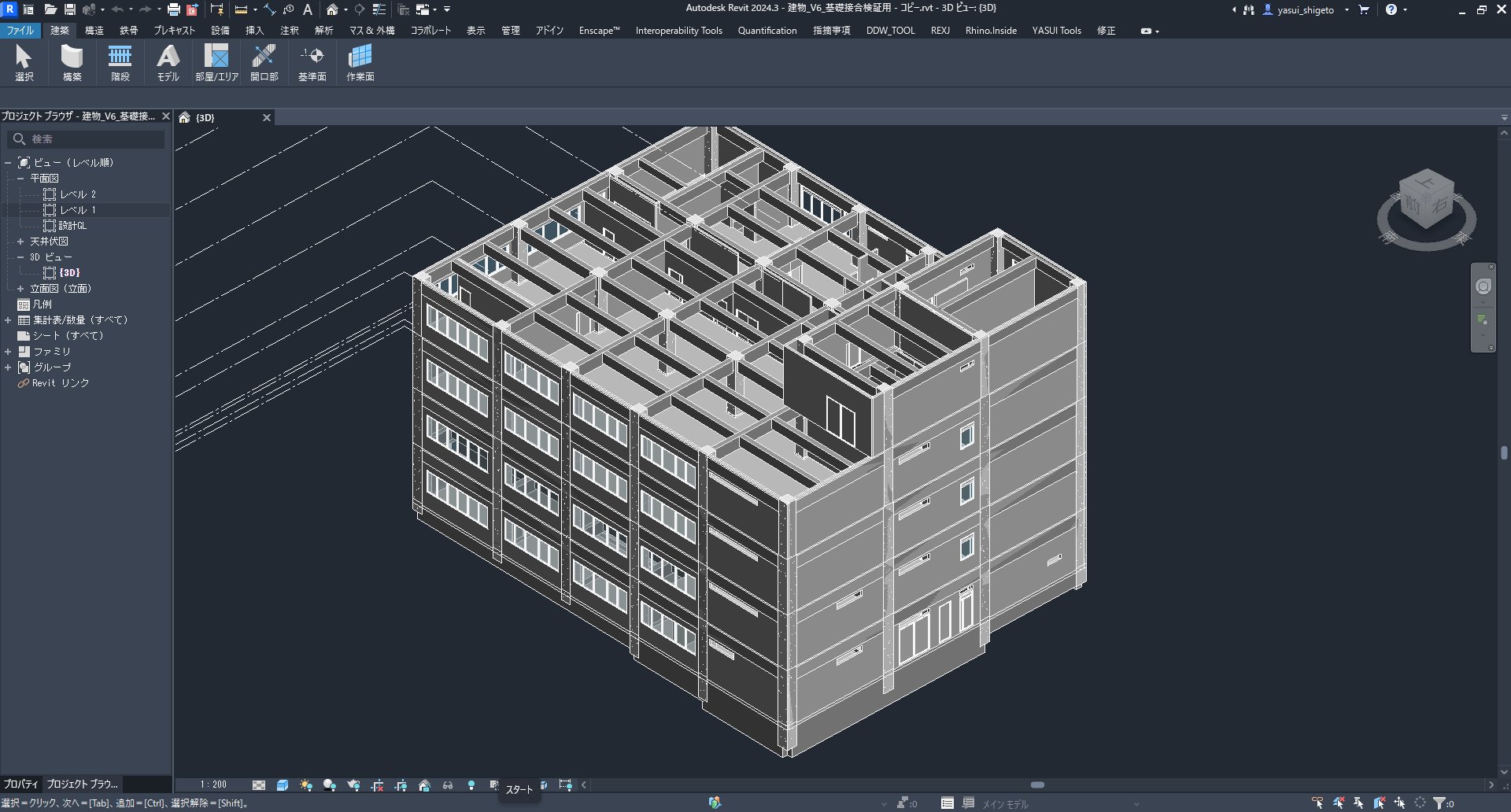
Task: Collapse the 平面図 floor plans node
Action: 20,179
